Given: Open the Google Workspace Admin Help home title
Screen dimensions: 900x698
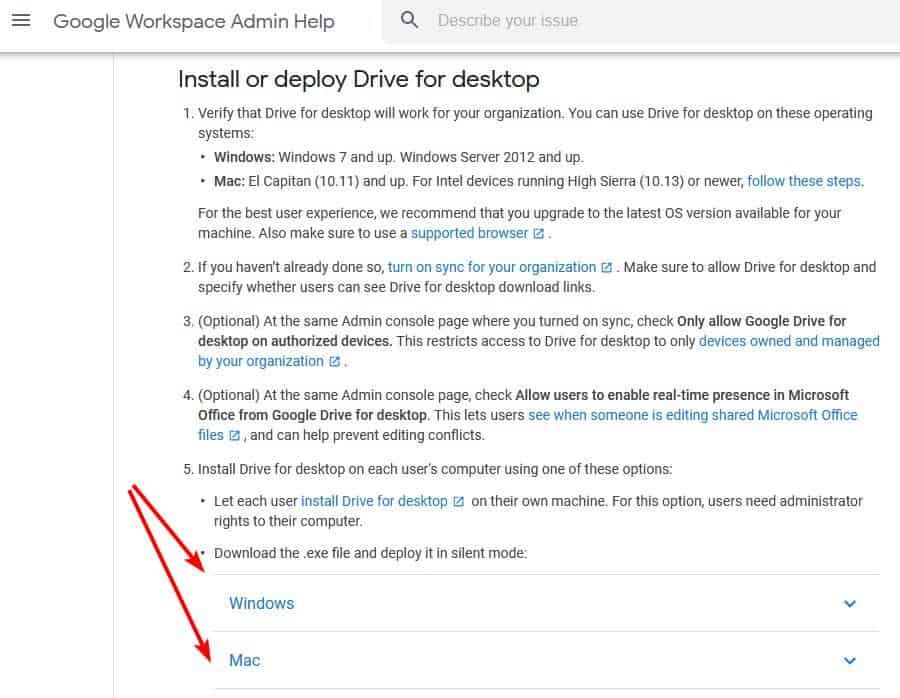Looking at the screenshot, I should [x=194, y=21].
